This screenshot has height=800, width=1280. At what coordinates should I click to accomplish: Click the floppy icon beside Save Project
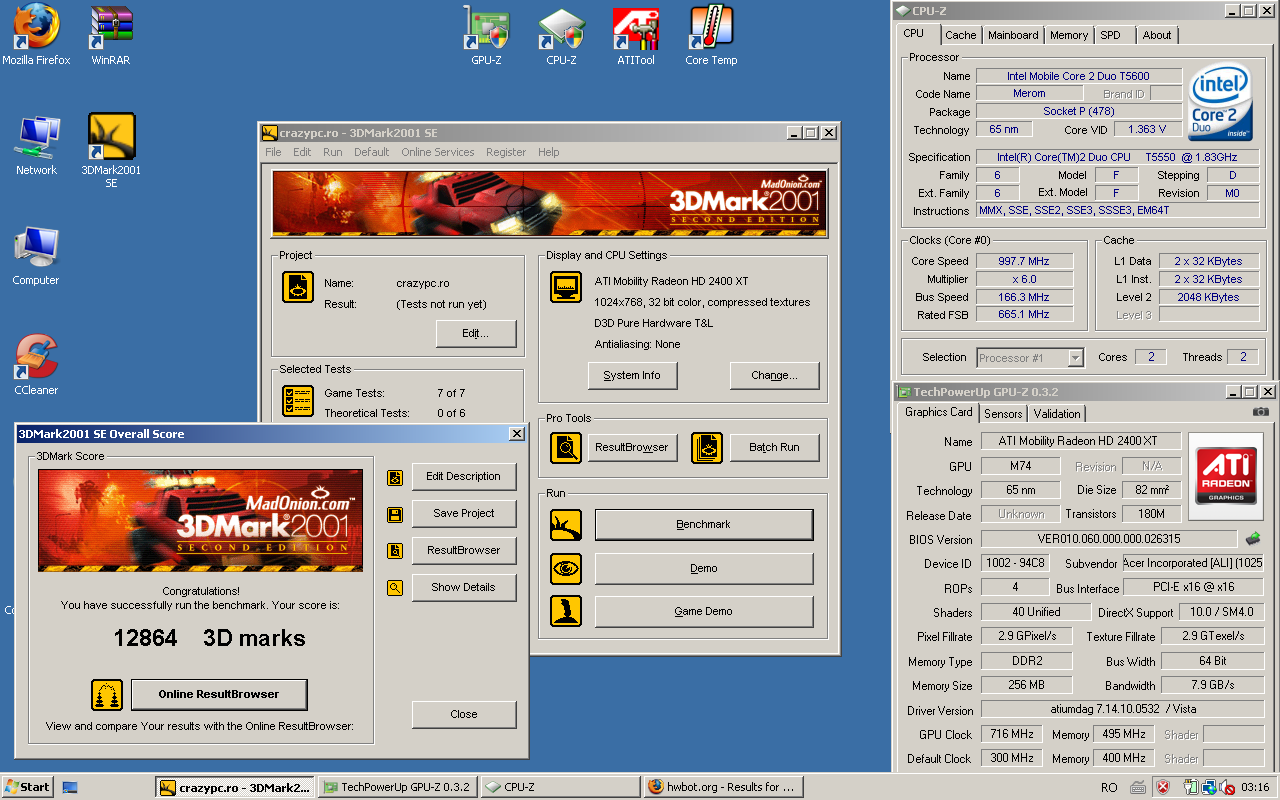(395, 514)
